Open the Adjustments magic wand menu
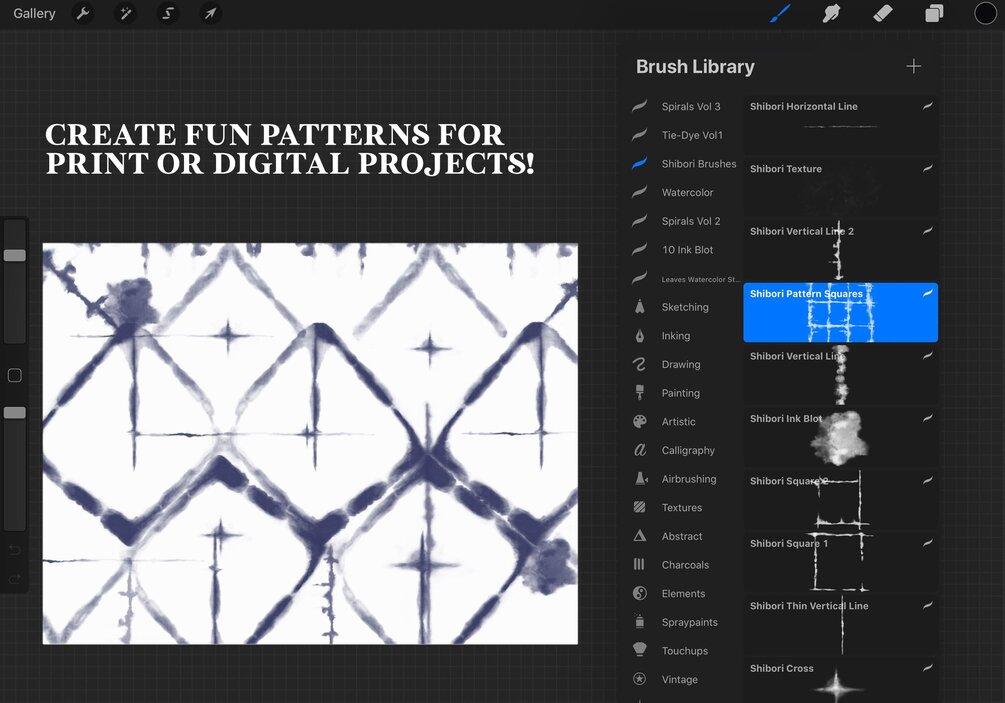Viewport: 1005px width, 703px height. pos(126,13)
